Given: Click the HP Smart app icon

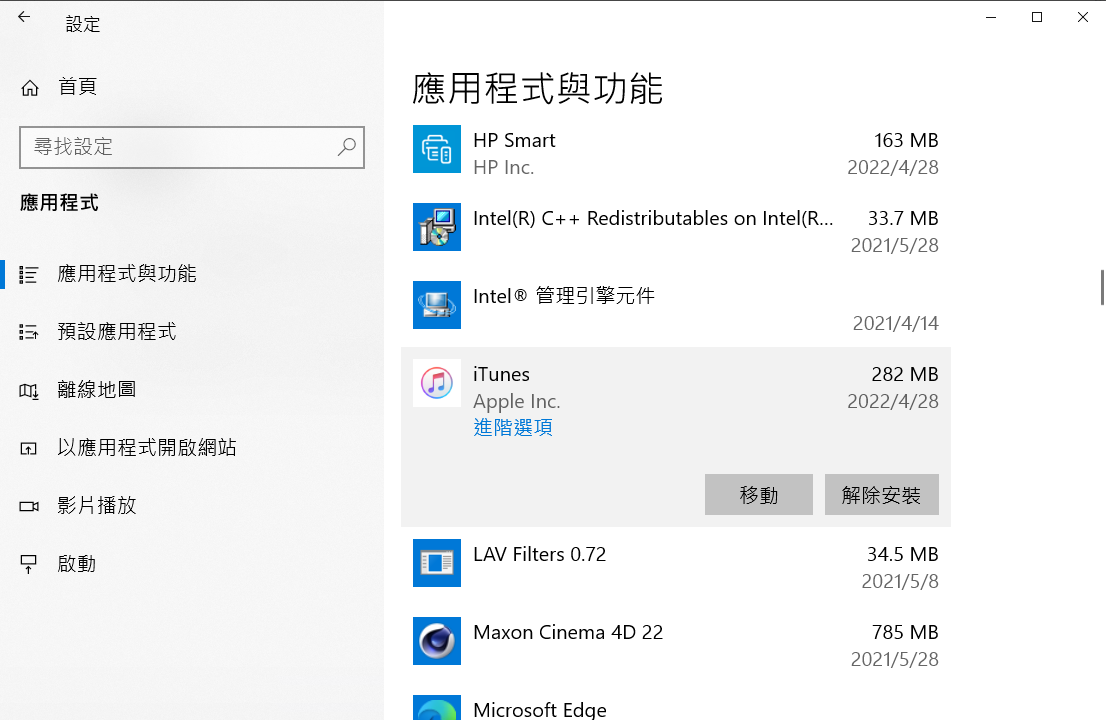Looking at the screenshot, I should coord(437,149).
